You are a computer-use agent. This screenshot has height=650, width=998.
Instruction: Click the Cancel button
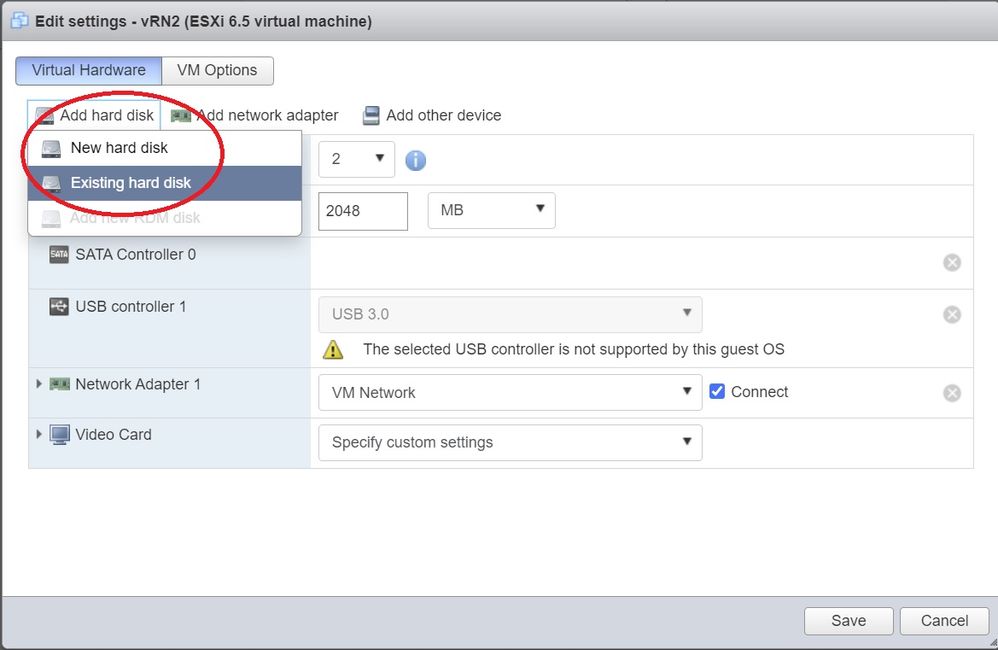[944, 621]
